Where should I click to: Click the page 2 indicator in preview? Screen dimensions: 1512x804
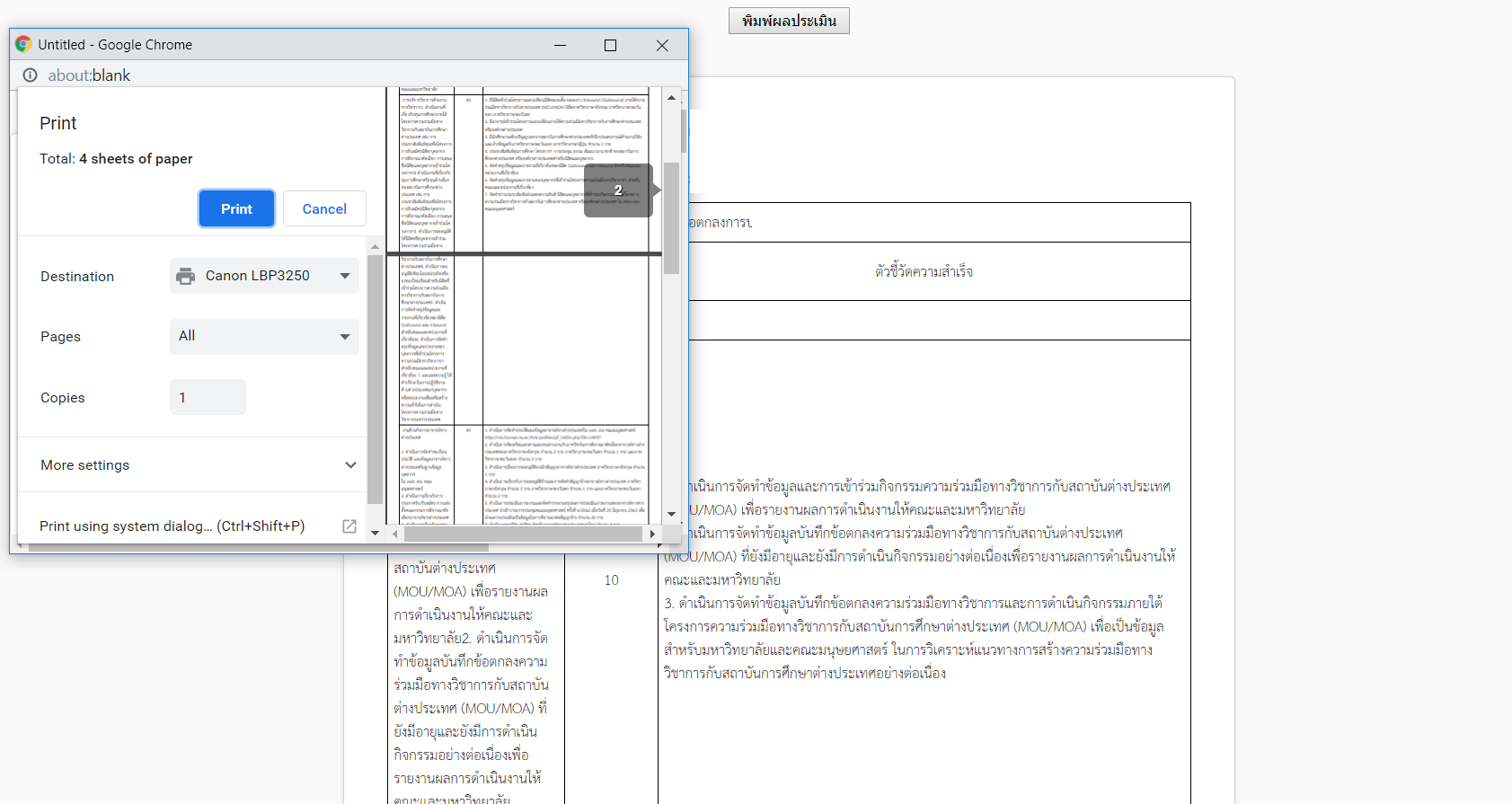click(618, 190)
